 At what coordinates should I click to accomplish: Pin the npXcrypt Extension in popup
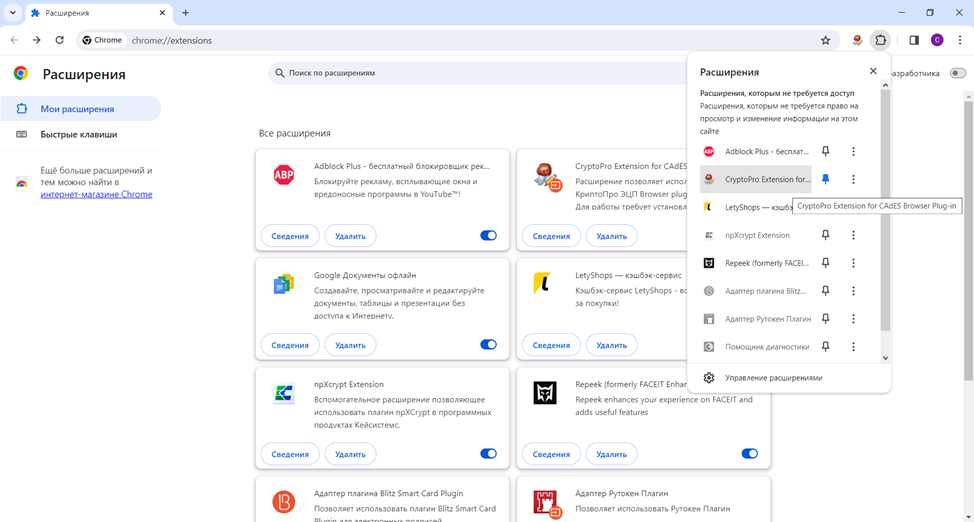pos(825,235)
